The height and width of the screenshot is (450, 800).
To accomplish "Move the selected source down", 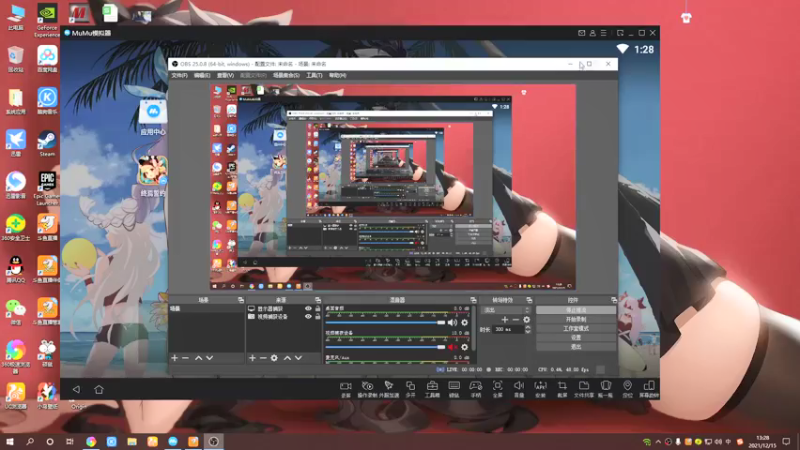I will (298, 358).
